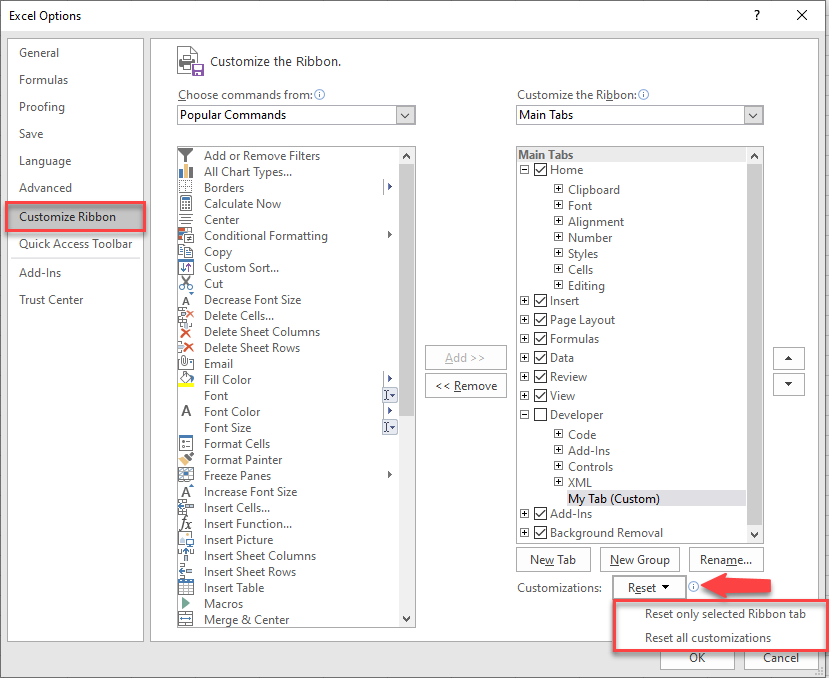The image size is (829, 678).
Task: Click the info icon next to Reset
Action: coord(694,587)
